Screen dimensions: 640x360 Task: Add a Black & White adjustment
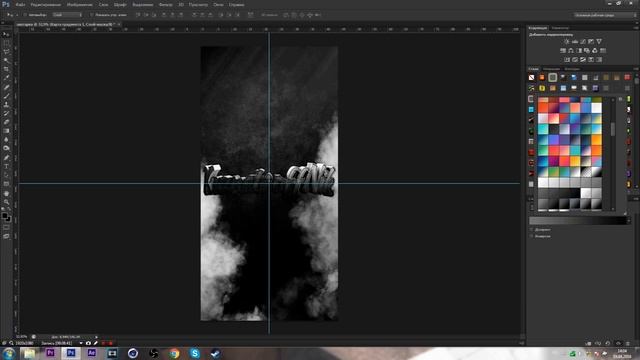pos(579,51)
